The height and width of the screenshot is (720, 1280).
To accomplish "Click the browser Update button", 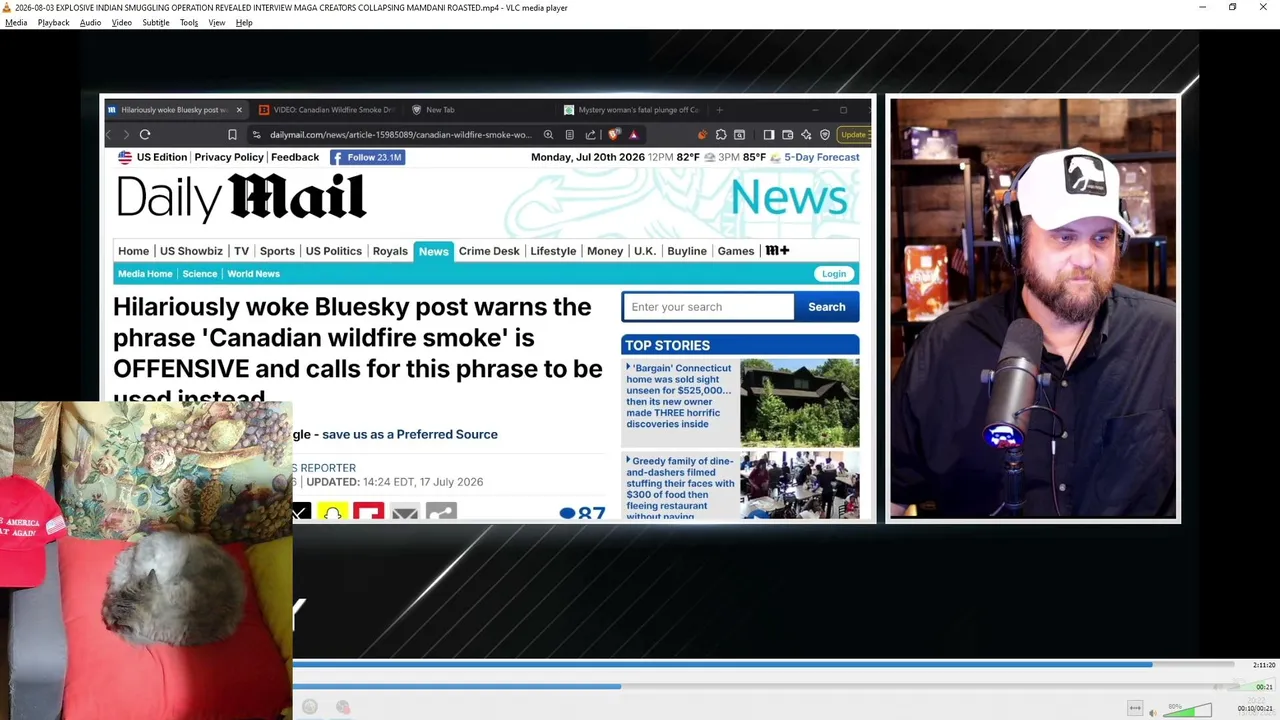I will pyautogui.click(x=854, y=135).
